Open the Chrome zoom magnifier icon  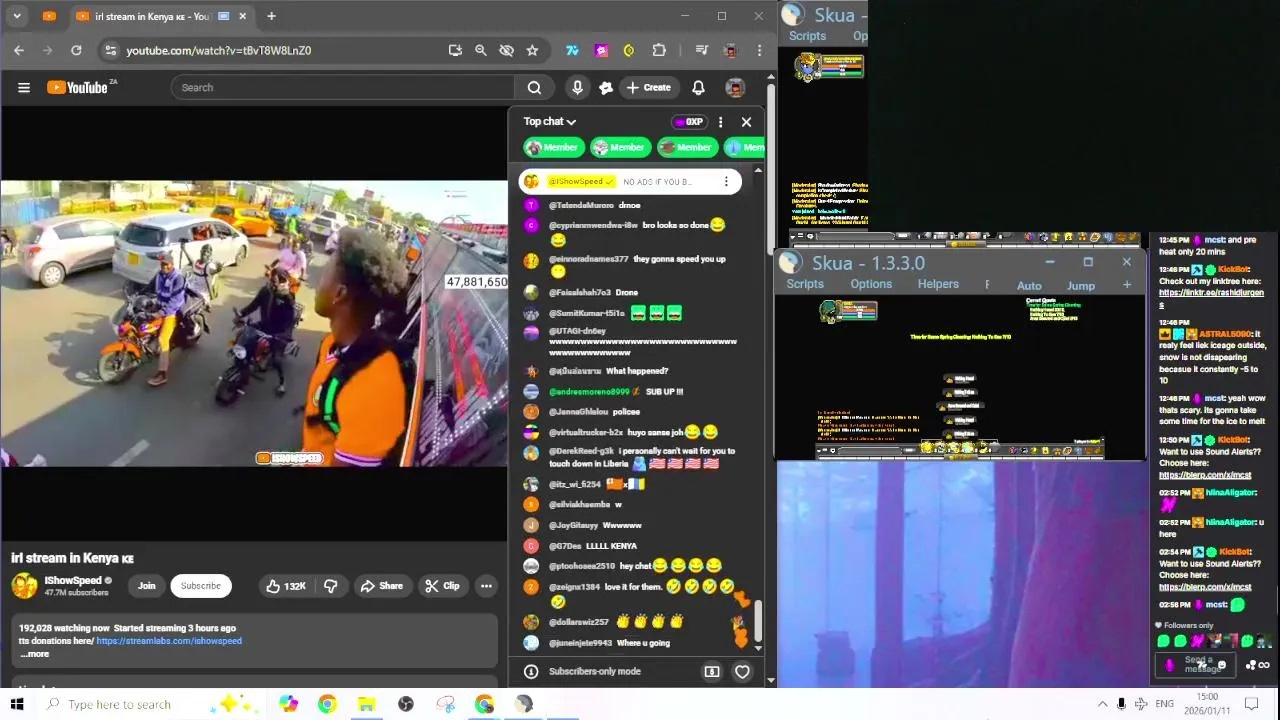pyautogui.click(x=480, y=50)
